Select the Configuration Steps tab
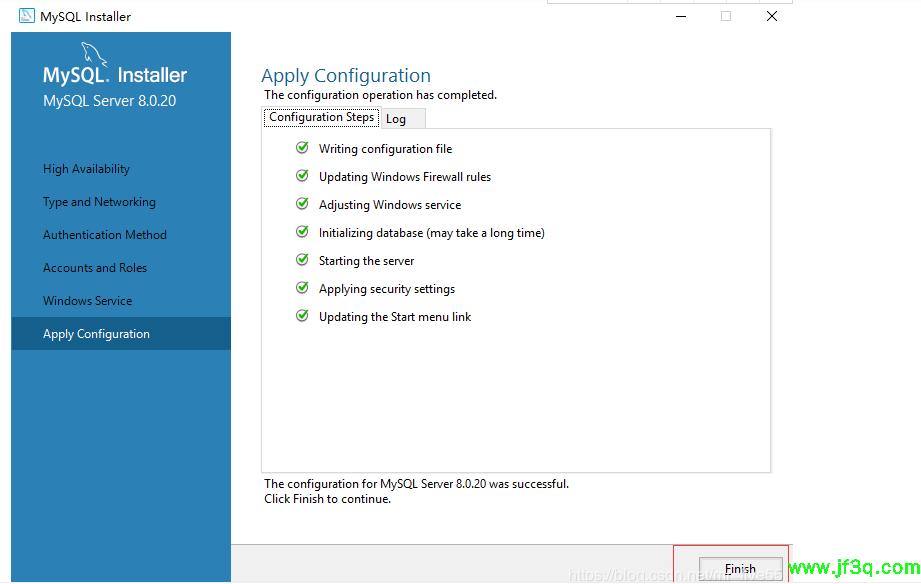This screenshot has height=584, width=921. tap(321, 117)
